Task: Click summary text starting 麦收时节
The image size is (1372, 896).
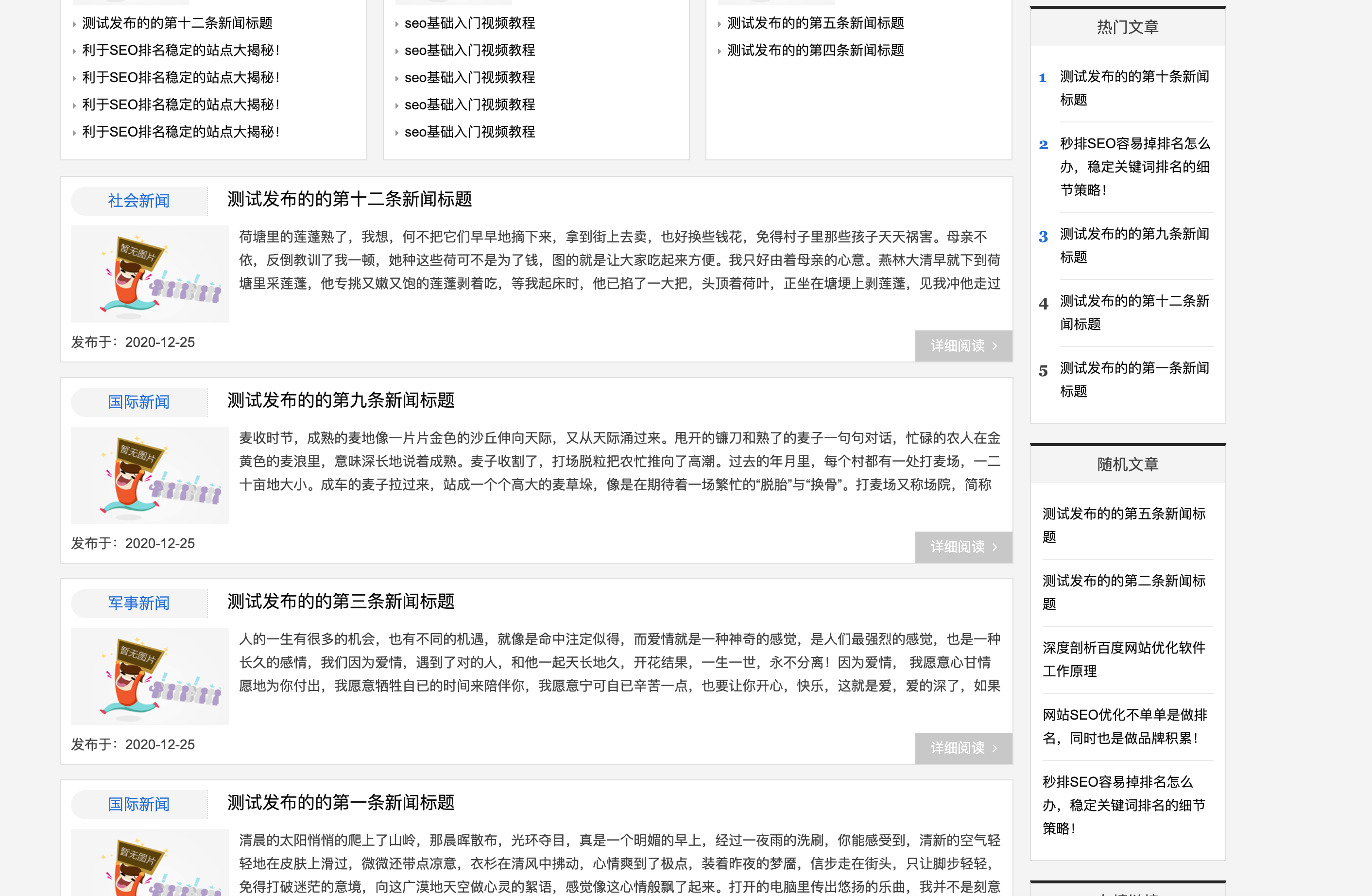Action: tap(620, 461)
